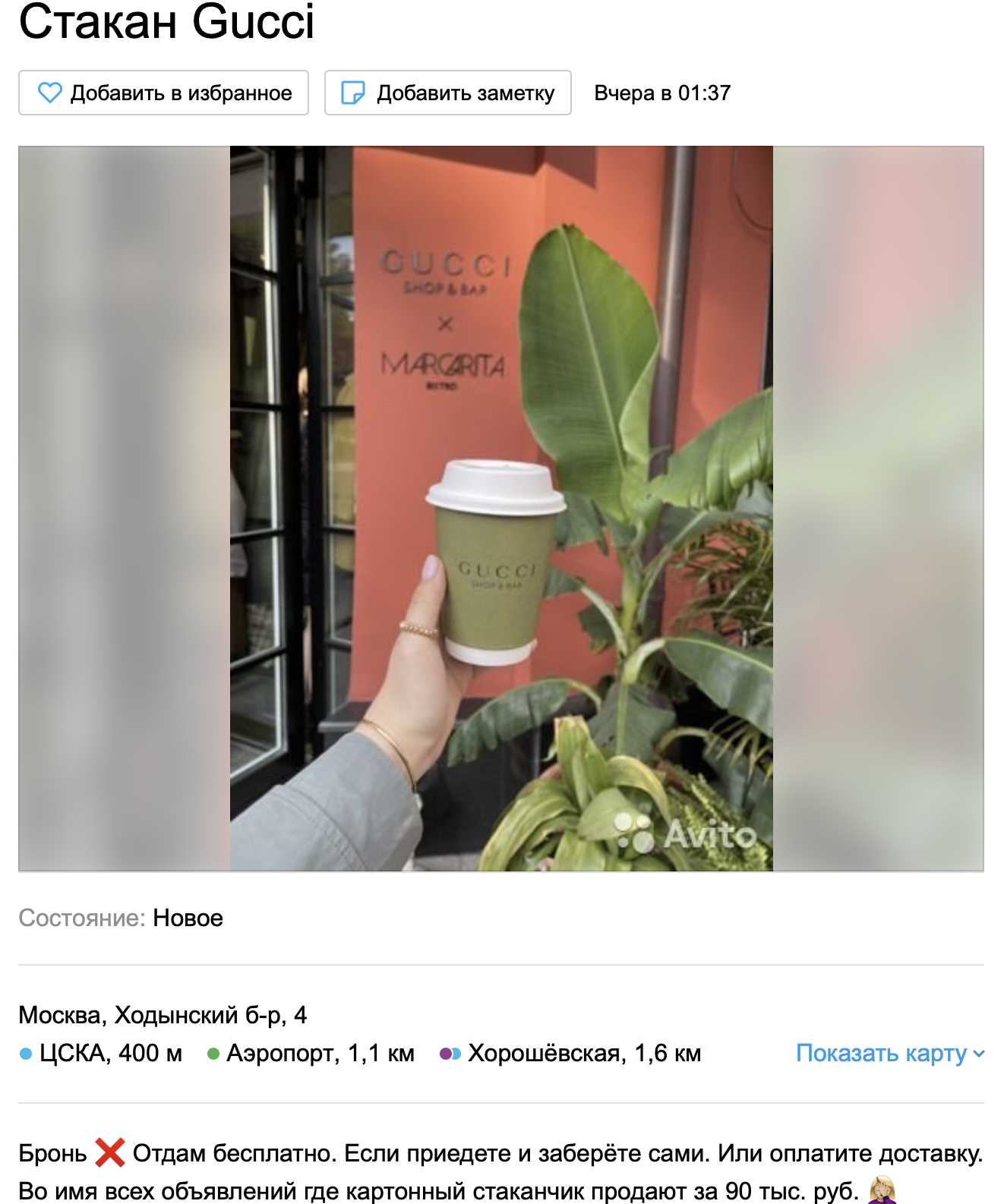Image resolution: width=1004 pixels, height=1204 pixels.
Task: Add listing via Добавить в избранное button
Action: pyautogui.click(x=163, y=93)
